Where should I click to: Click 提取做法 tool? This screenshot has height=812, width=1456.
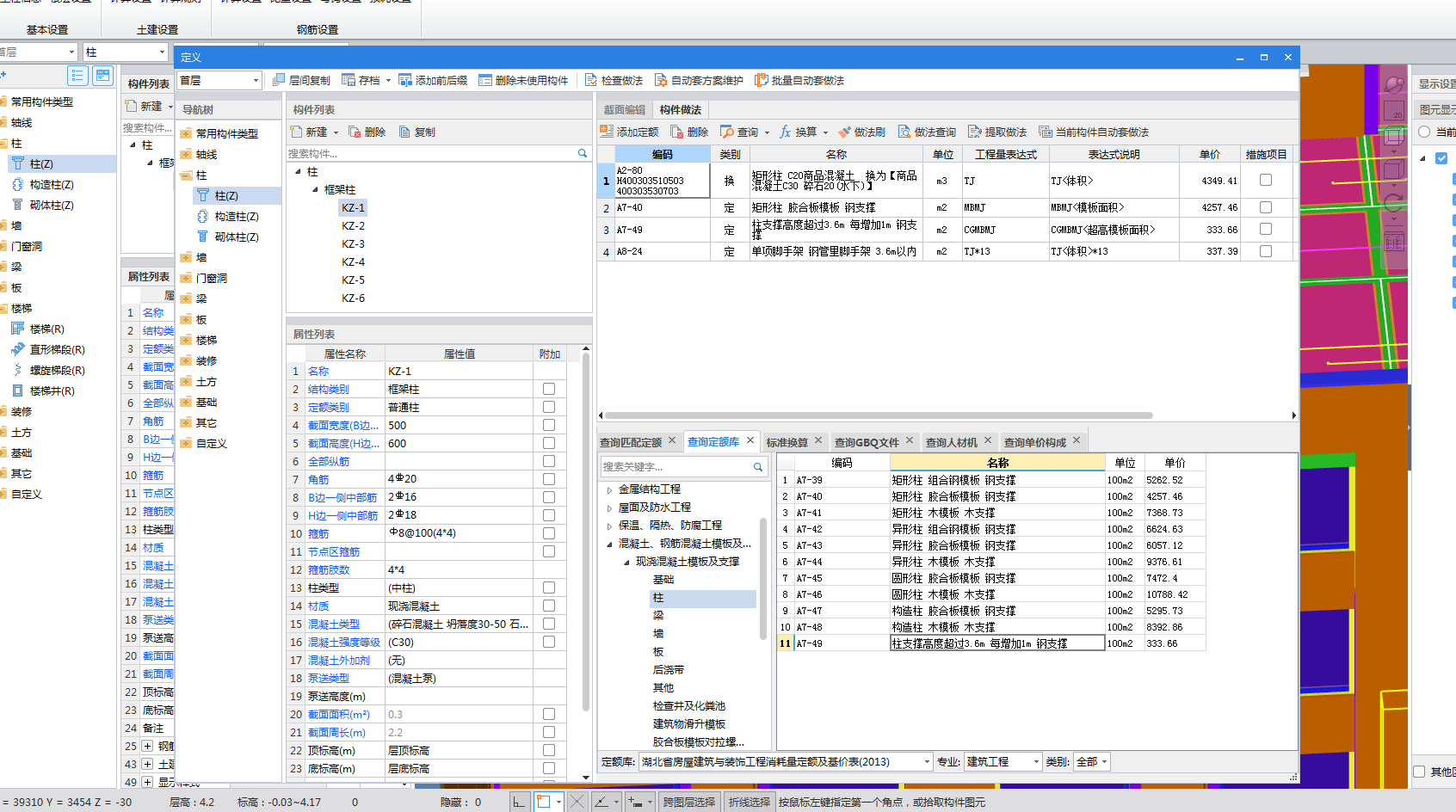pos(997,132)
